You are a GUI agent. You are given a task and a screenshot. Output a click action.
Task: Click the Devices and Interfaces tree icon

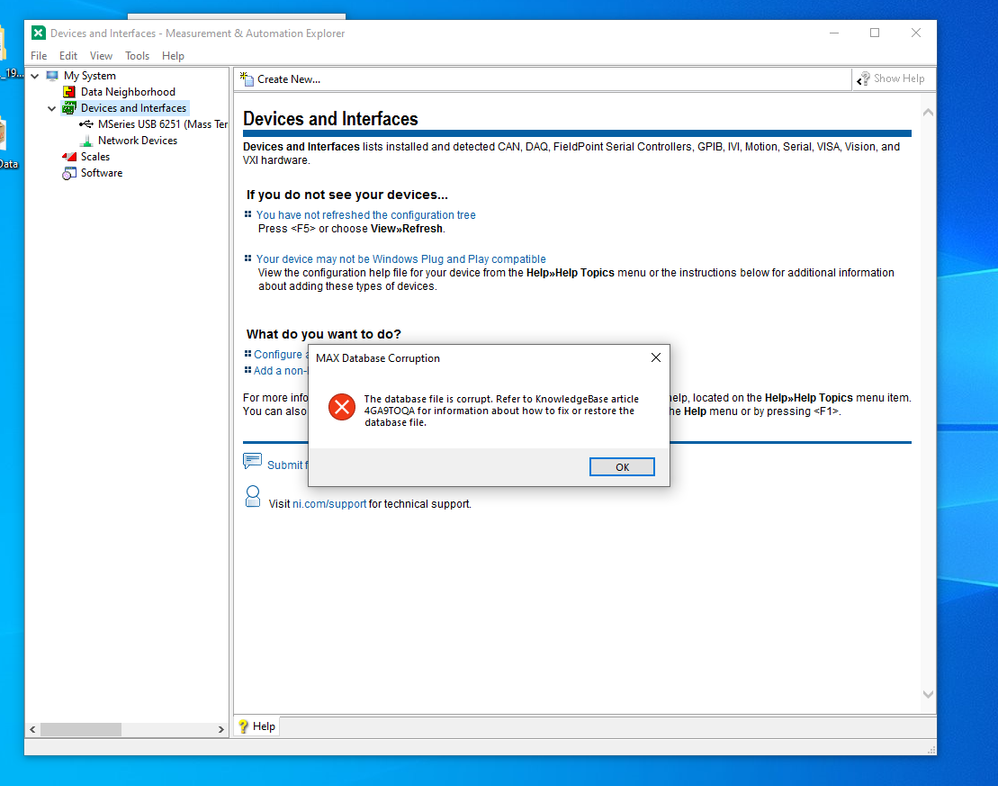point(69,108)
